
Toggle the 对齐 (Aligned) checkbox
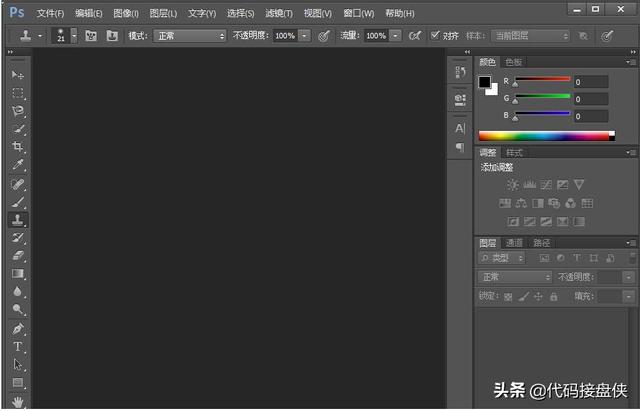tap(435, 35)
